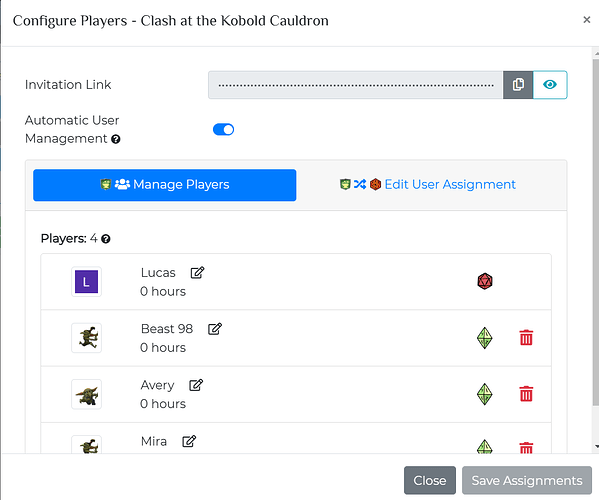Click Lucas's purple avatar thumbnail
Viewport: 599px width, 500px height.
[86, 282]
